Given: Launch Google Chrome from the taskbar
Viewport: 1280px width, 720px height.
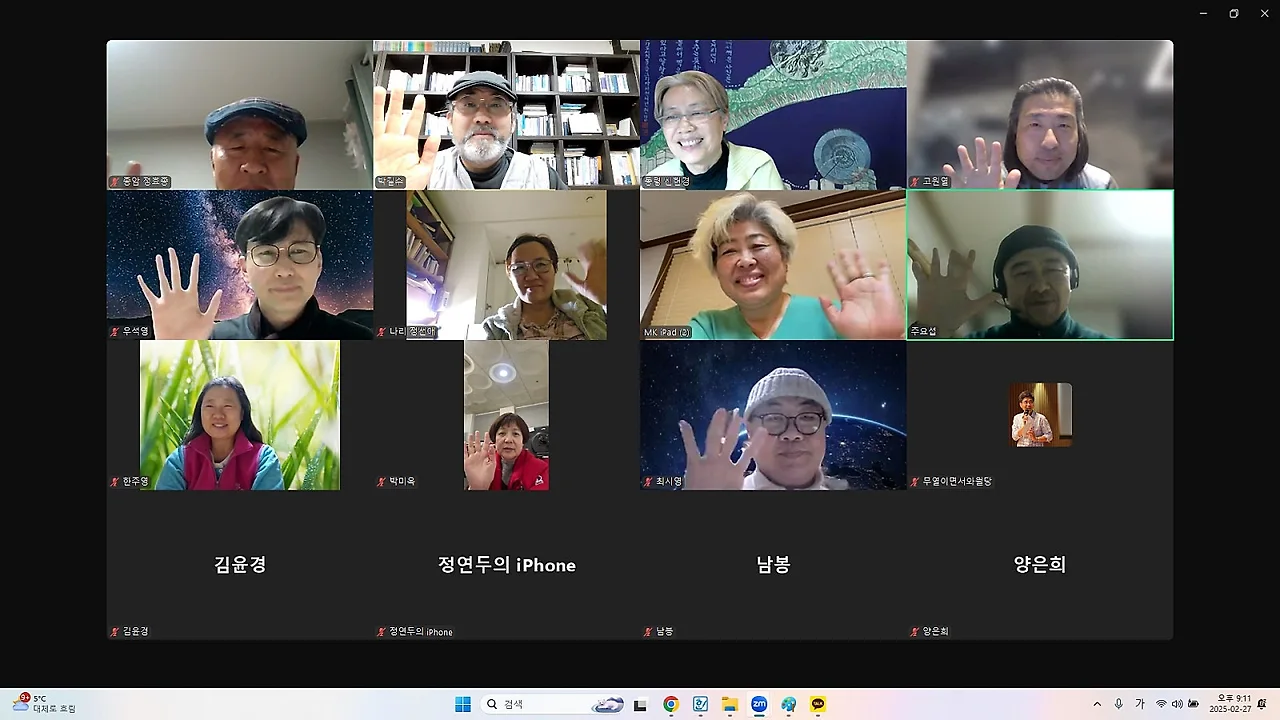Looking at the screenshot, I should [x=670, y=704].
